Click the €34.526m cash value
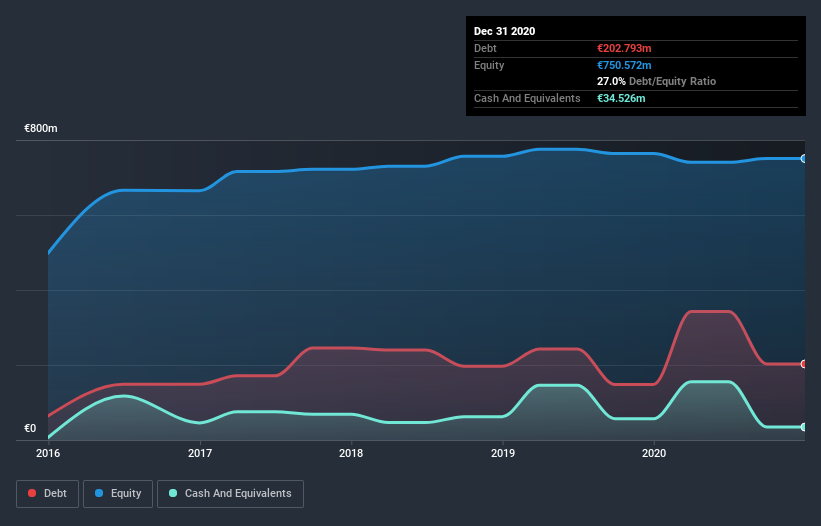The height and width of the screenshot is (526, 821). (x=621, y=98)
